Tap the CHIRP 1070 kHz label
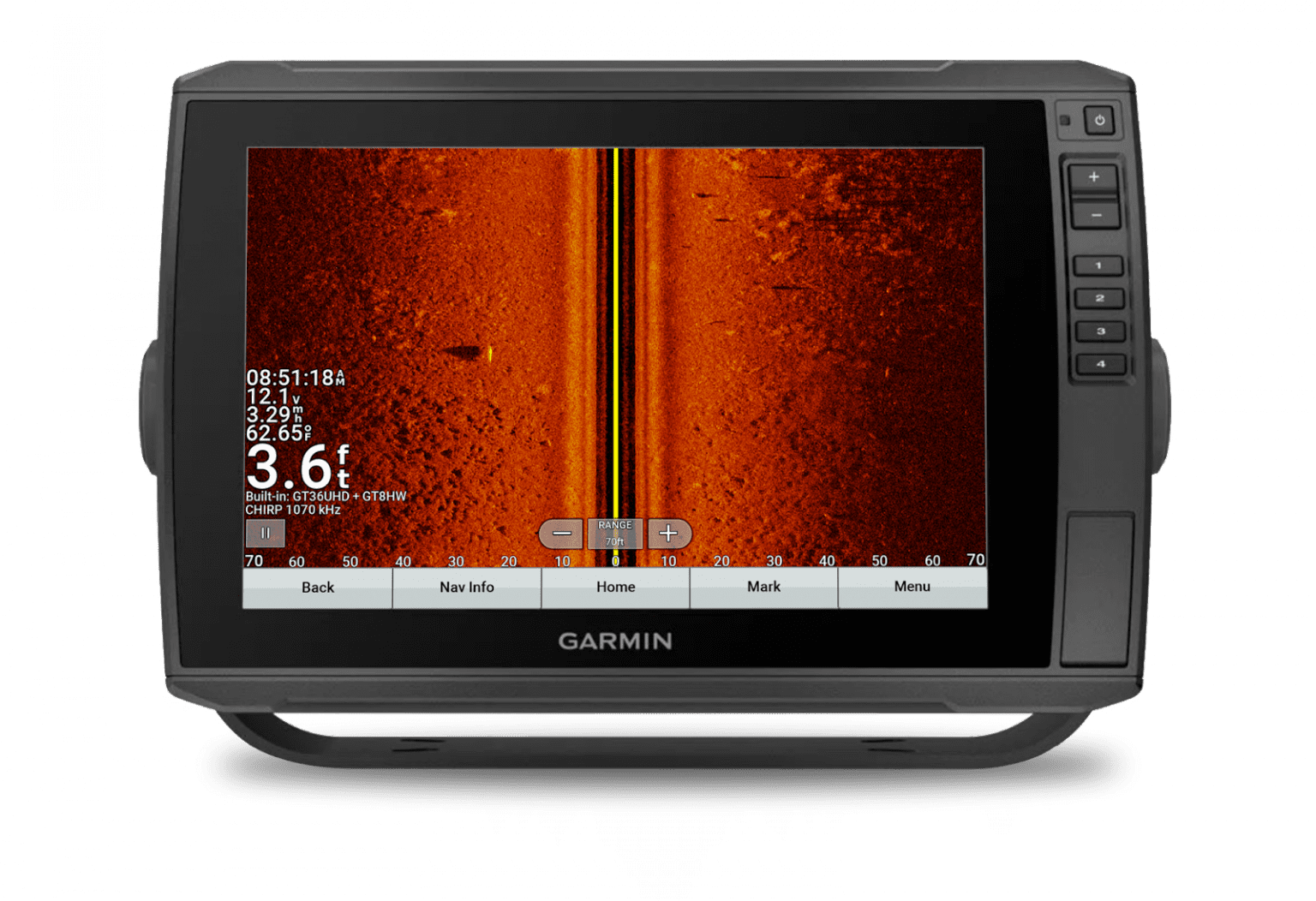This screenshot has width=1316, height=901. (x=293, y=510)
